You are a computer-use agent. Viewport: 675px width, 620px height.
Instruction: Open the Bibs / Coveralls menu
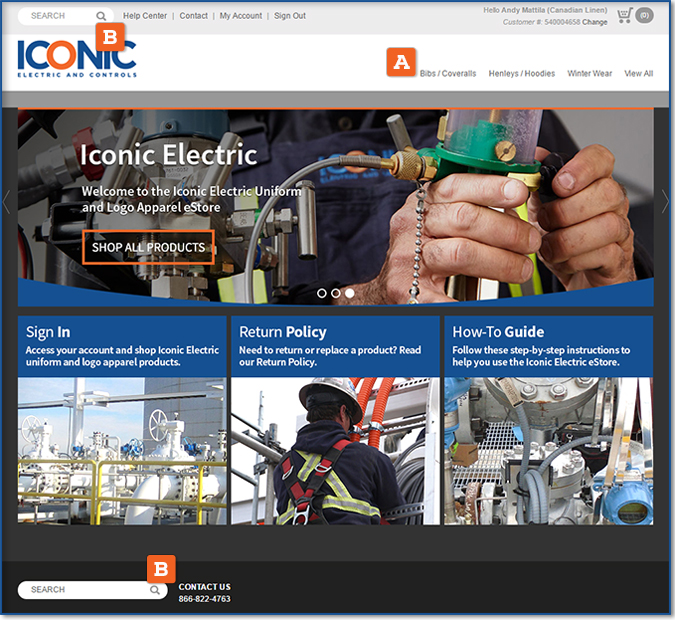[448, 74]
